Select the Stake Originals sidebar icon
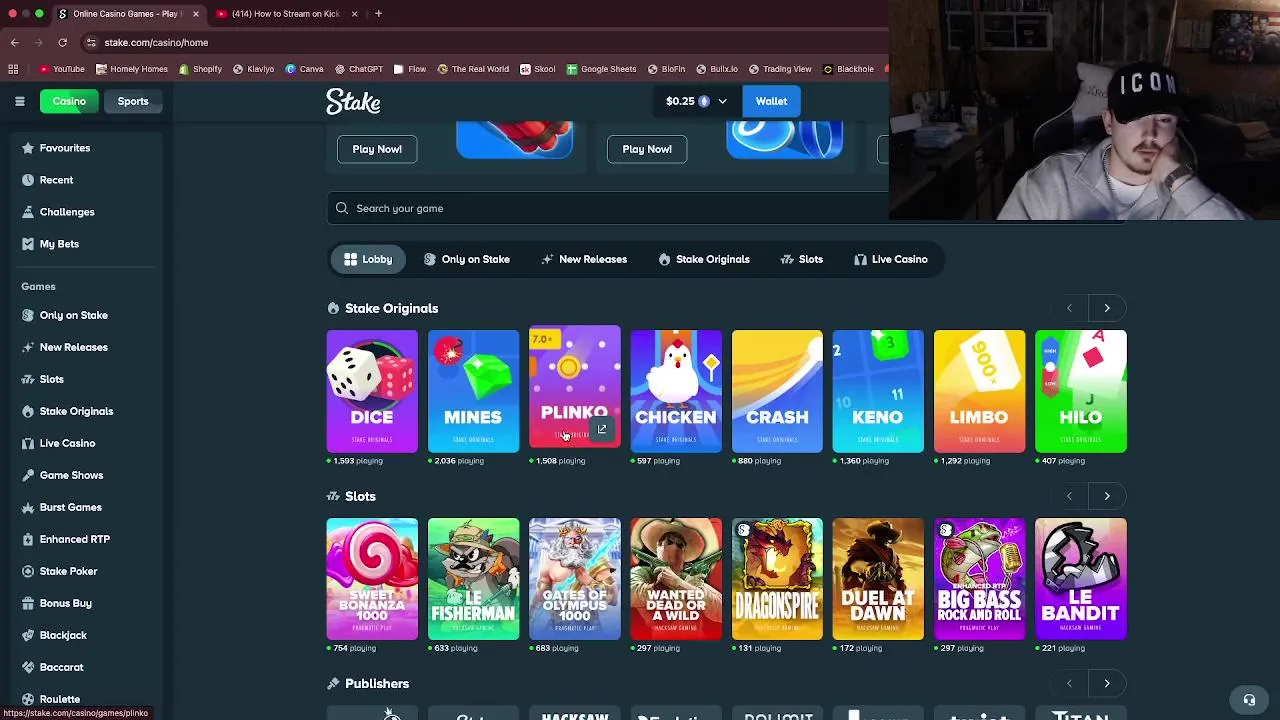 click(x=28, y=411)
